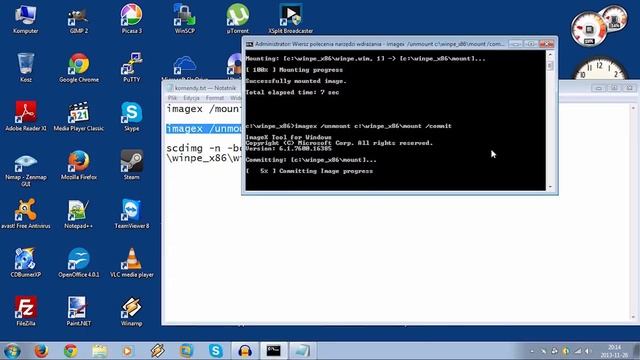This screenshot has width=640, height=360.
Task: Click the WinSCP desktop shortcut
Action: 184,18
